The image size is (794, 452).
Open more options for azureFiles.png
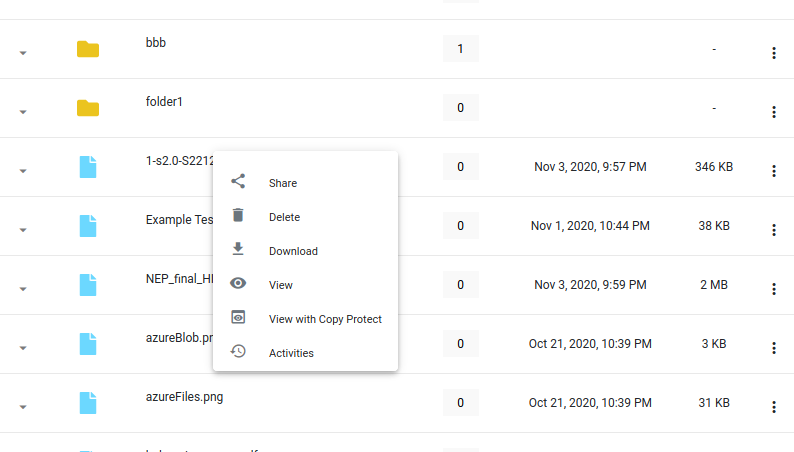coord(774,407)
